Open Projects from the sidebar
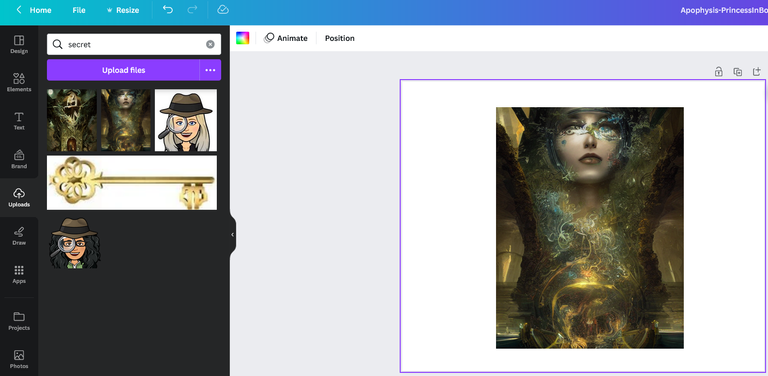768x376 pixels. point(19,321)
